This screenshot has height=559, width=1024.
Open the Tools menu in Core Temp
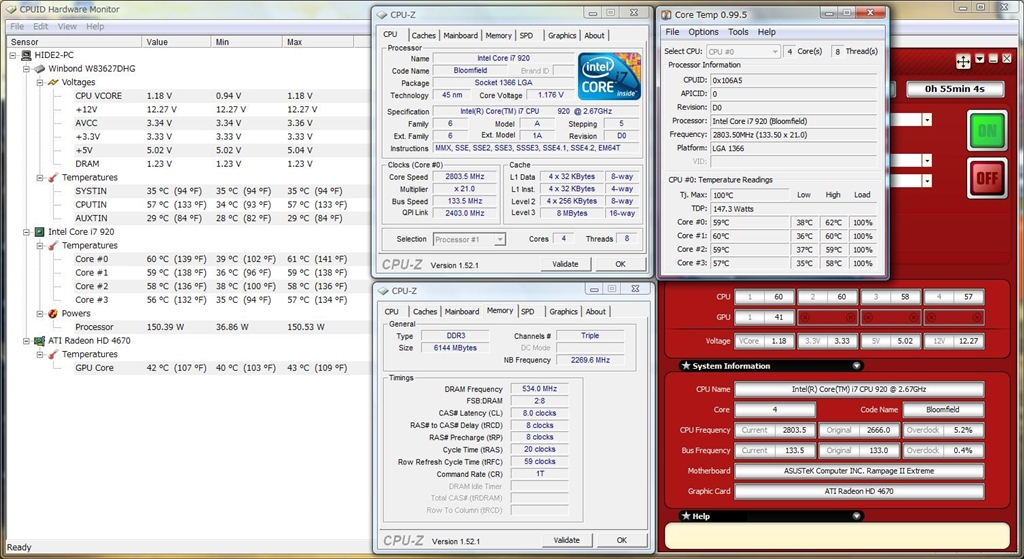point(739,32)
